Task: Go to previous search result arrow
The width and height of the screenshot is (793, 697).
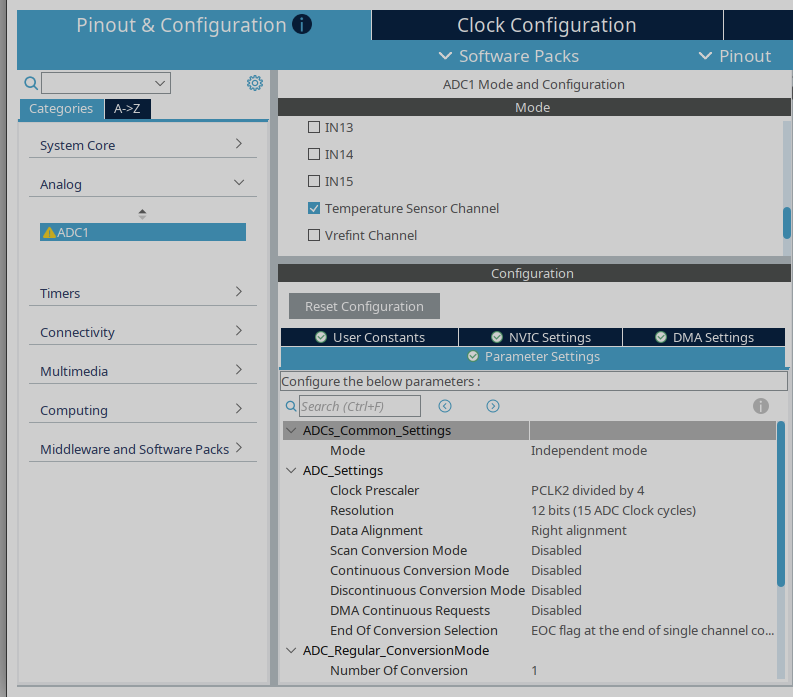Action: pyautogui.click(x=445, y=406)
